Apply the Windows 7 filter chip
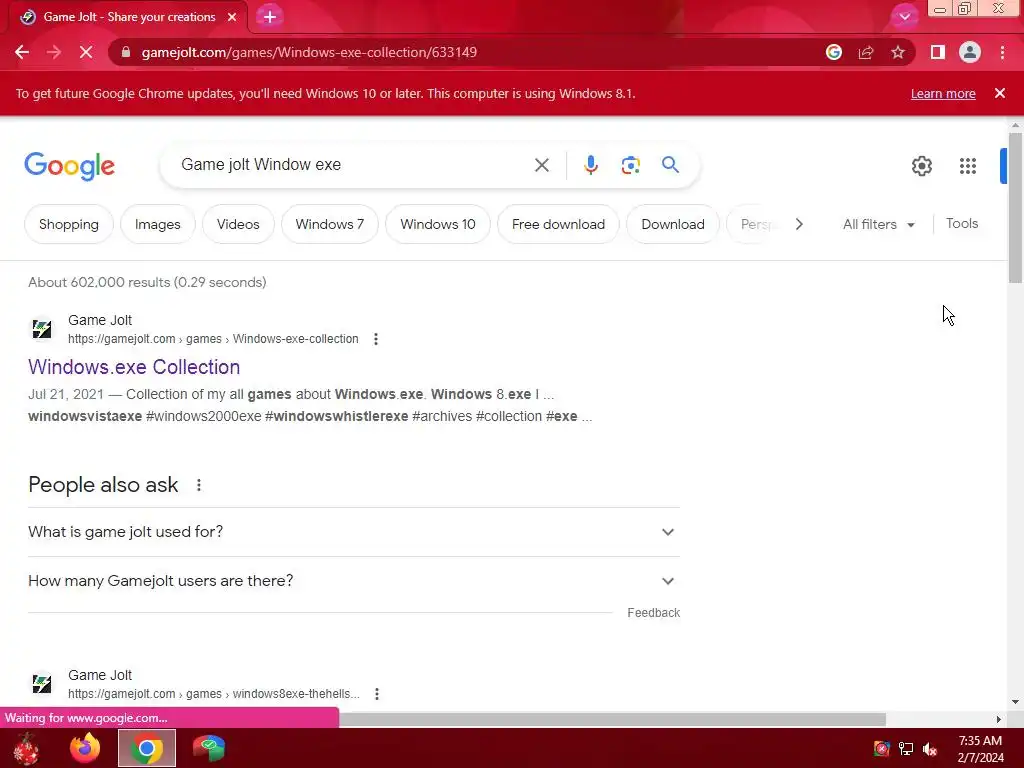 coord(330,224)
